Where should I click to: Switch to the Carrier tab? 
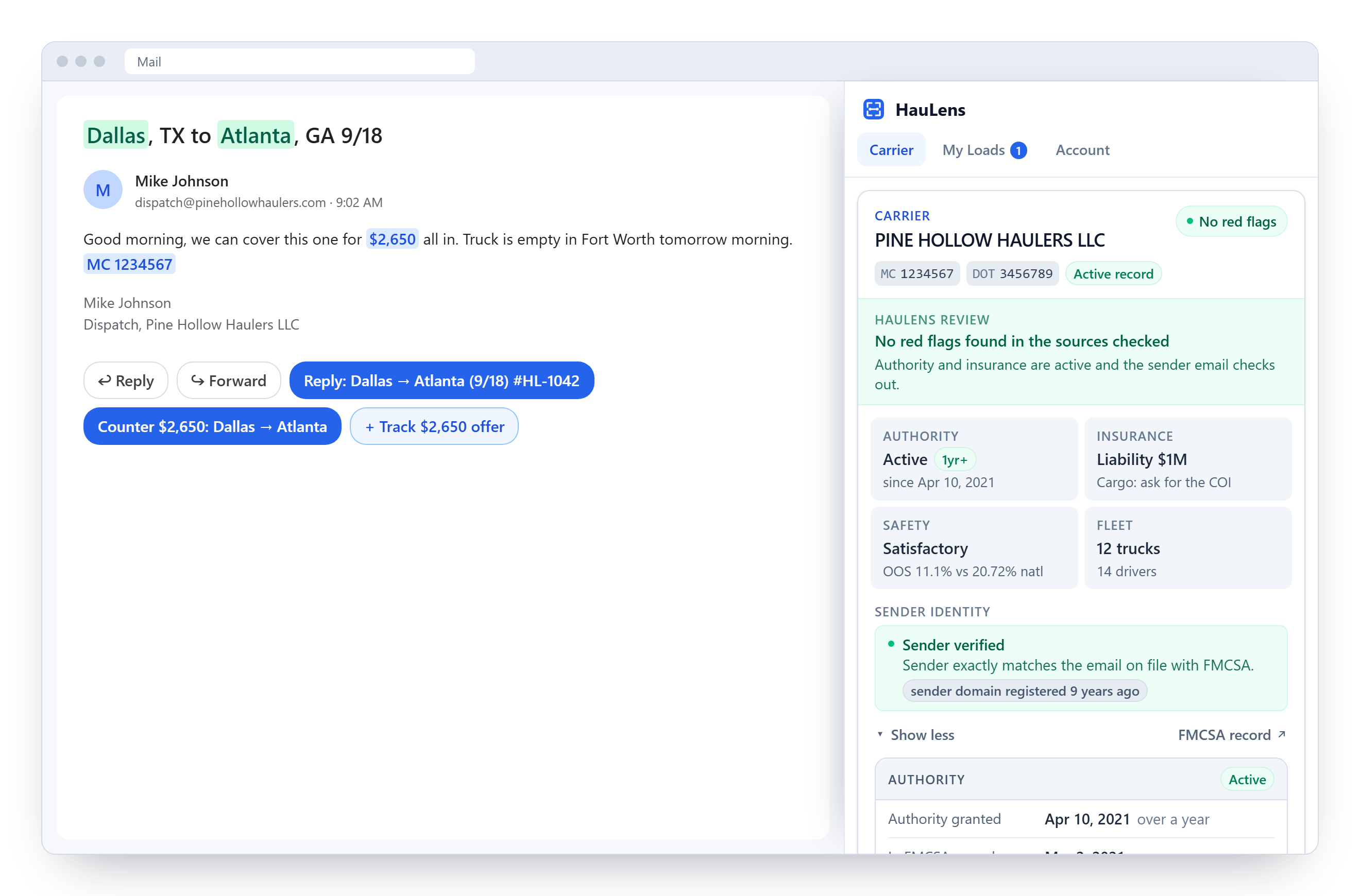click(x=891, y=150)
